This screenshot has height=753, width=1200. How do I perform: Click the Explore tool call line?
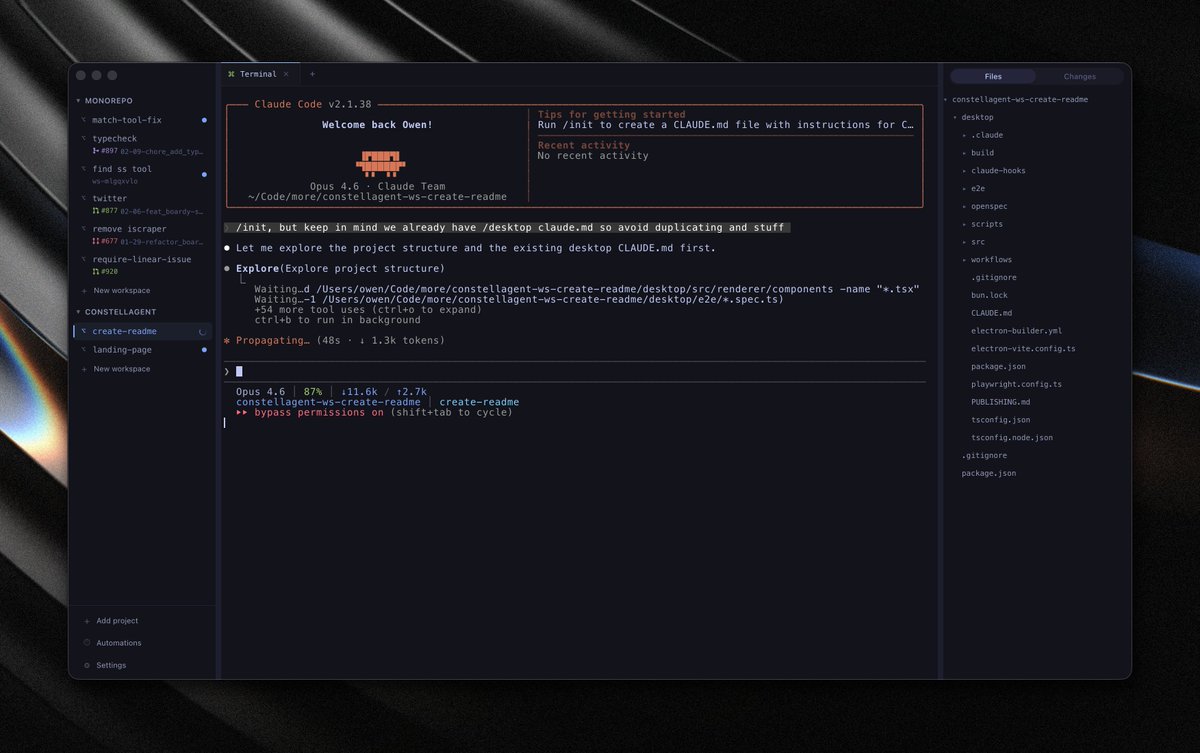pos(340,269)
